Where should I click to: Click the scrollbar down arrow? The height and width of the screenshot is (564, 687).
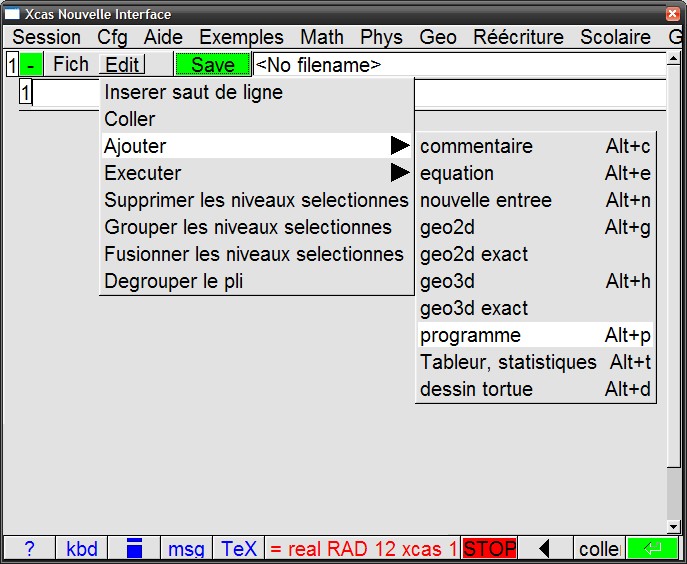coord(673,526)
